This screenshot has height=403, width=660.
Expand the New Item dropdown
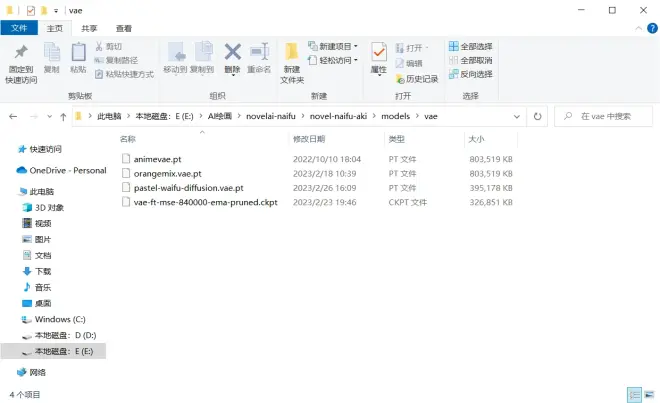[x=335, y=46]
